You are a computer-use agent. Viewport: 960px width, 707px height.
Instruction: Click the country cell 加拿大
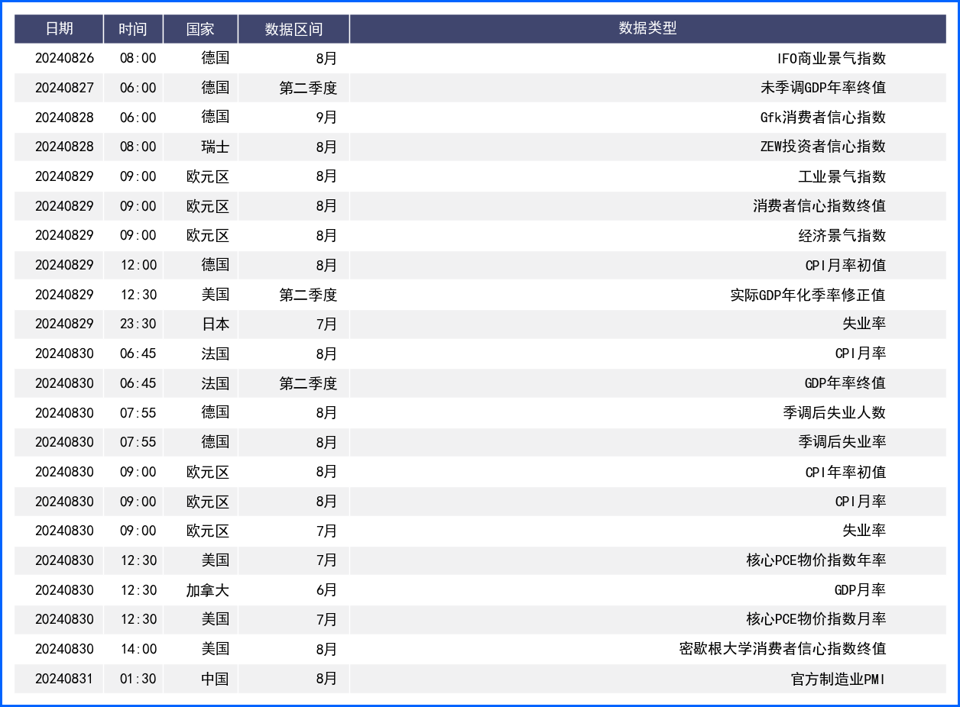[x=208, y=590]
